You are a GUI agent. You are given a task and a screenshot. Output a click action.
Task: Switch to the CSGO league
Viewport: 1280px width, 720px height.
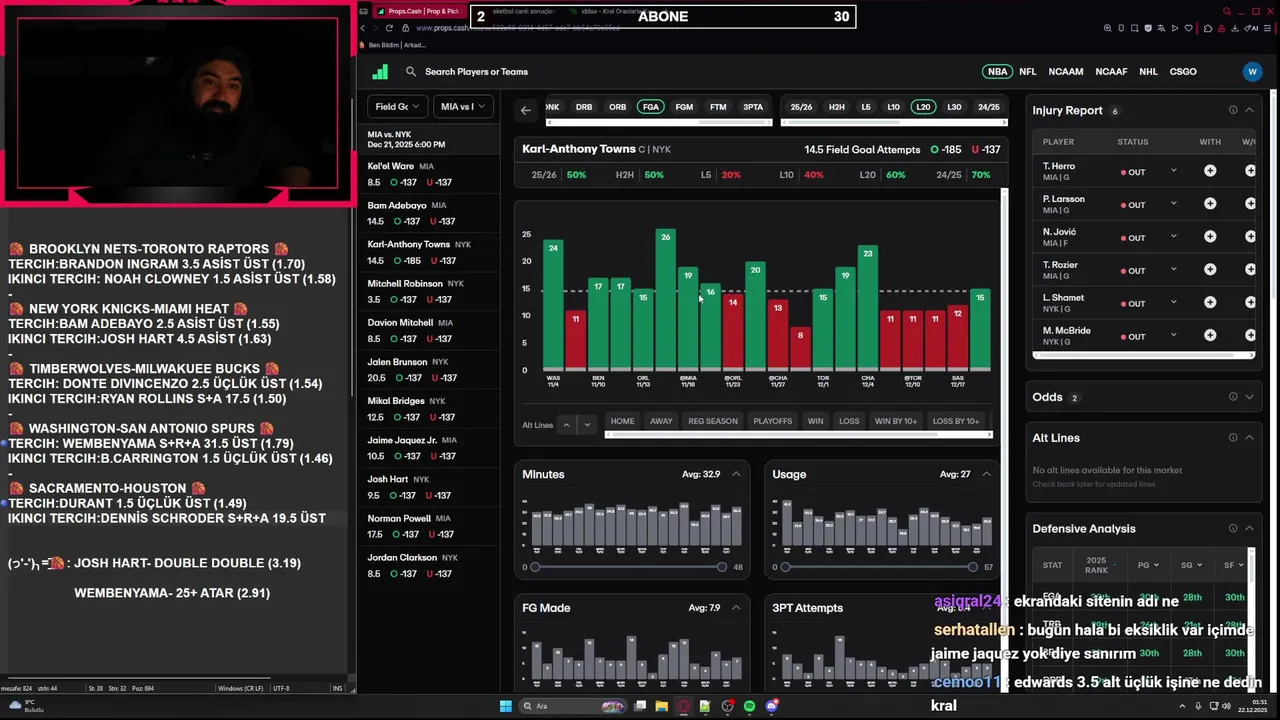[x=1183, y=72]
